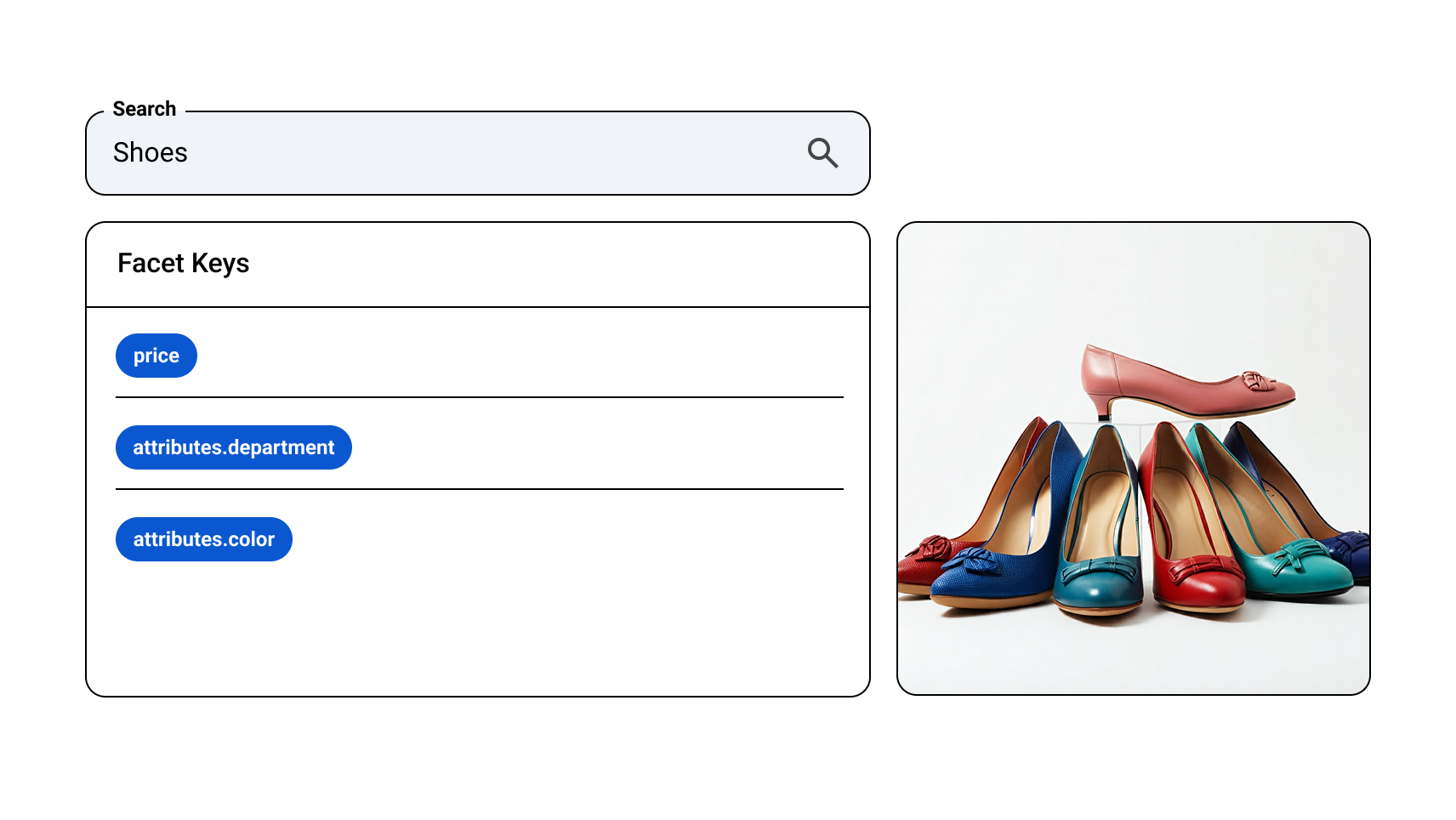Choose the attributes.department facet chip
This screenshot has width=1456, height=820.
(x=234, y=447)
